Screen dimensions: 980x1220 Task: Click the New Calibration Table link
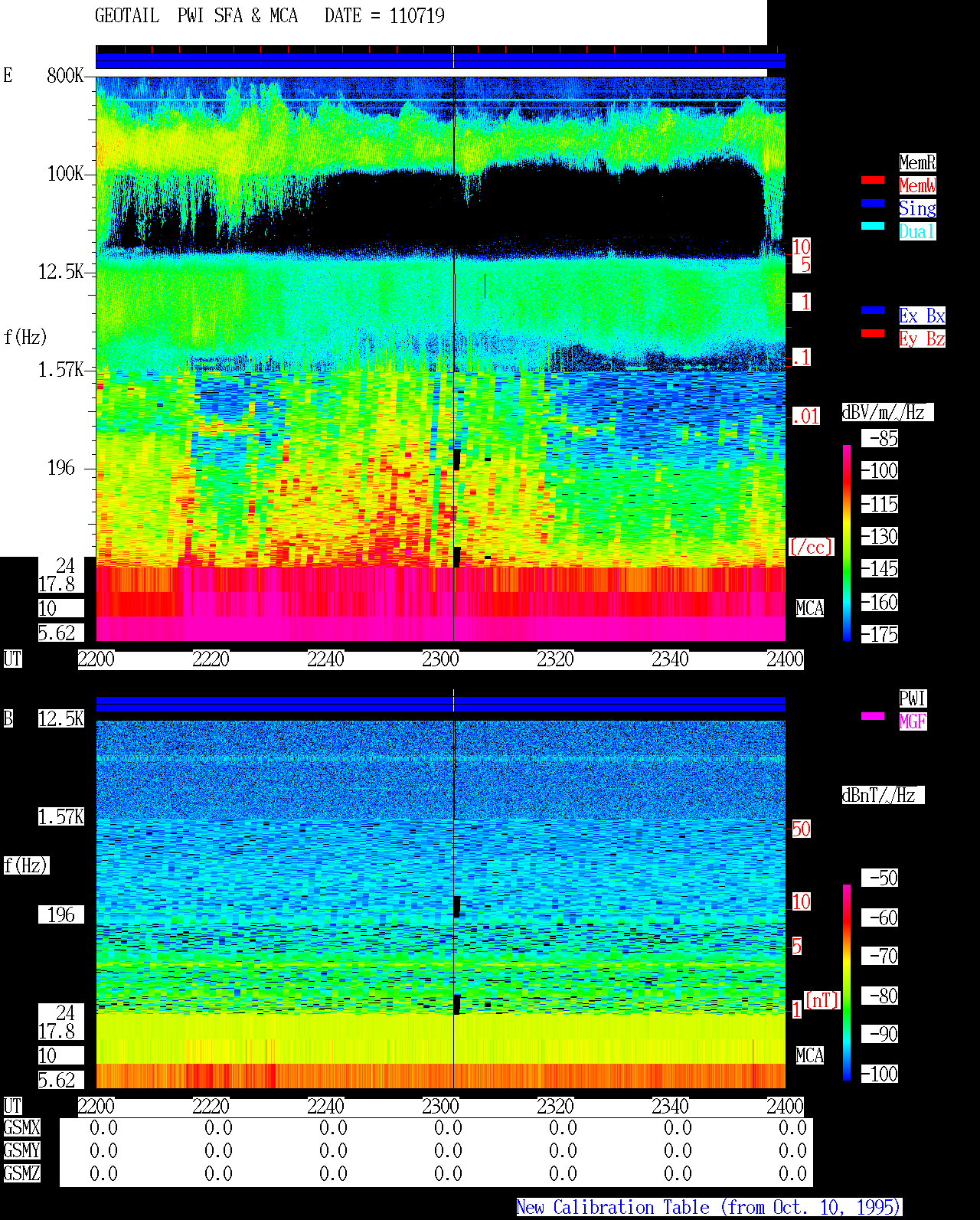[709, 1207]
